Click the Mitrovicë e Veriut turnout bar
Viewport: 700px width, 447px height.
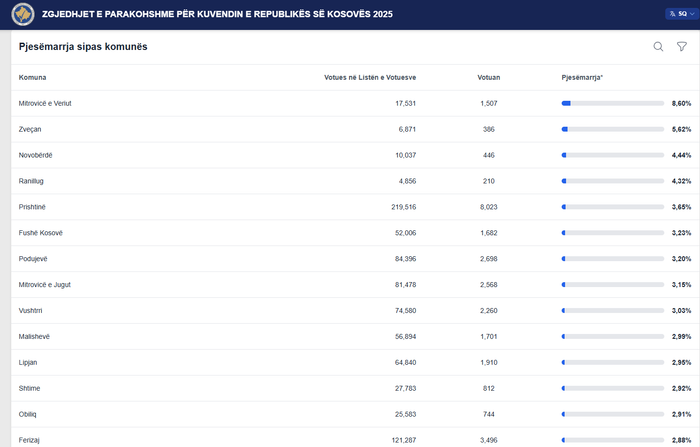(612, 103)
